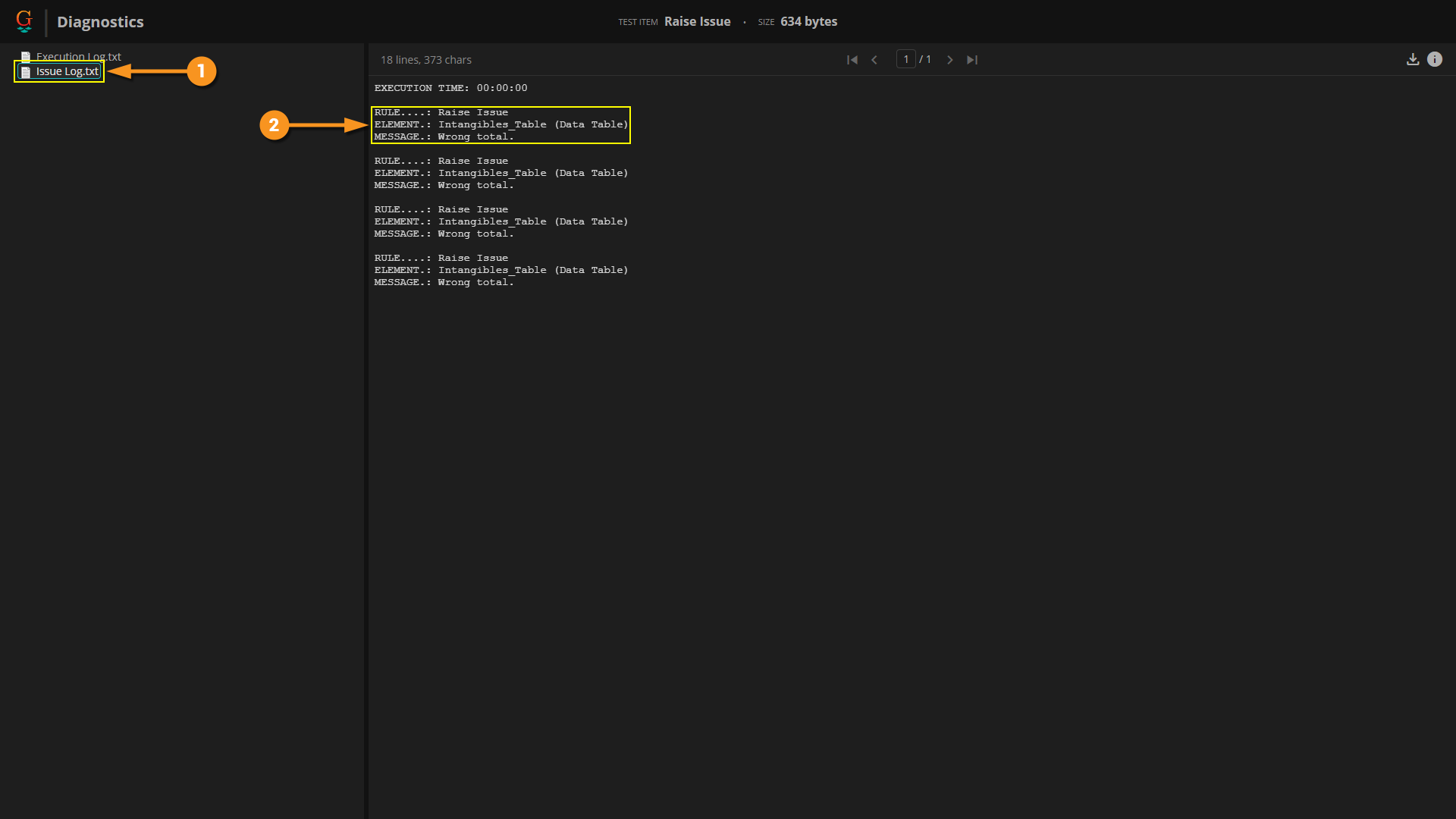Click the 634 bytes size label
The width and height of the screenshot is (1456, 819).
808,21
